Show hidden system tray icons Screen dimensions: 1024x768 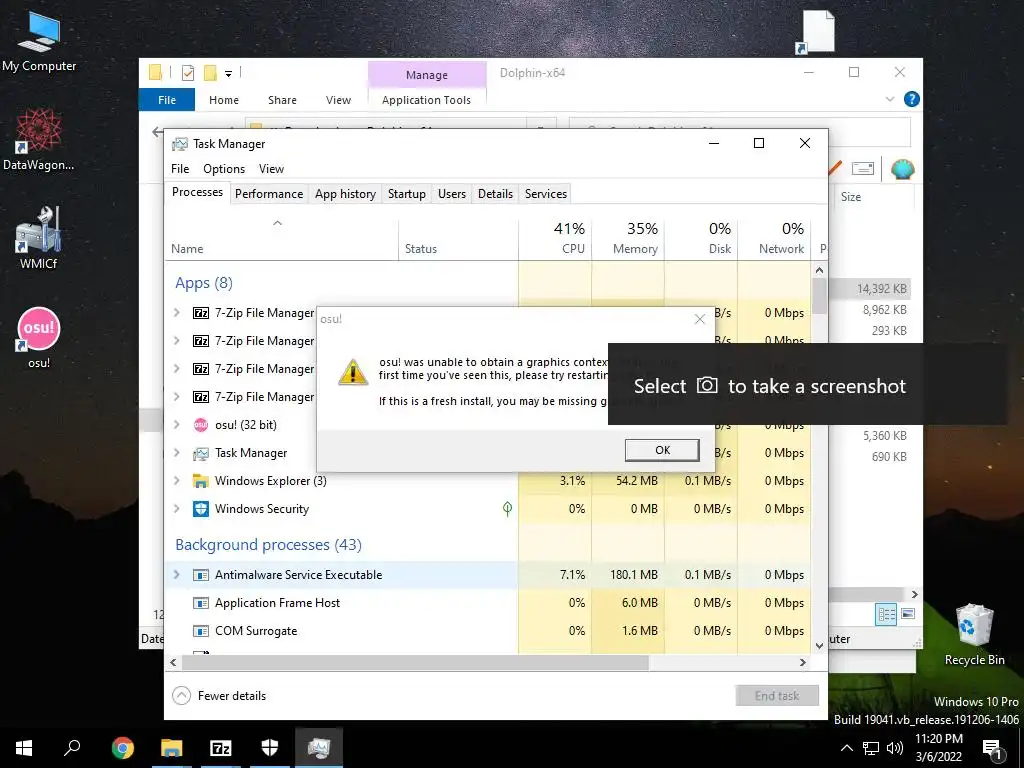pos(846,748)
